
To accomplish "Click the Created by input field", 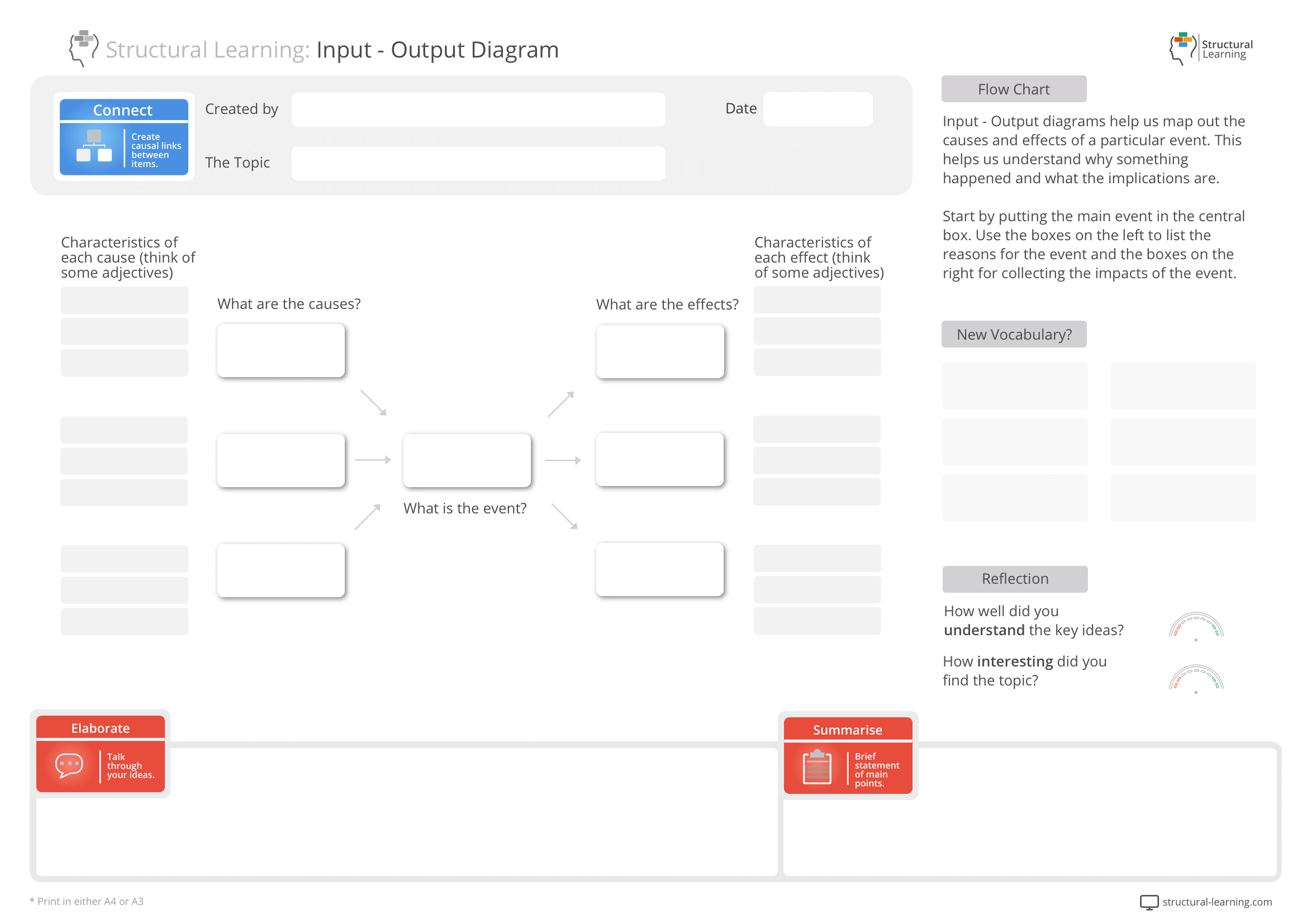I will coord(478,109).
